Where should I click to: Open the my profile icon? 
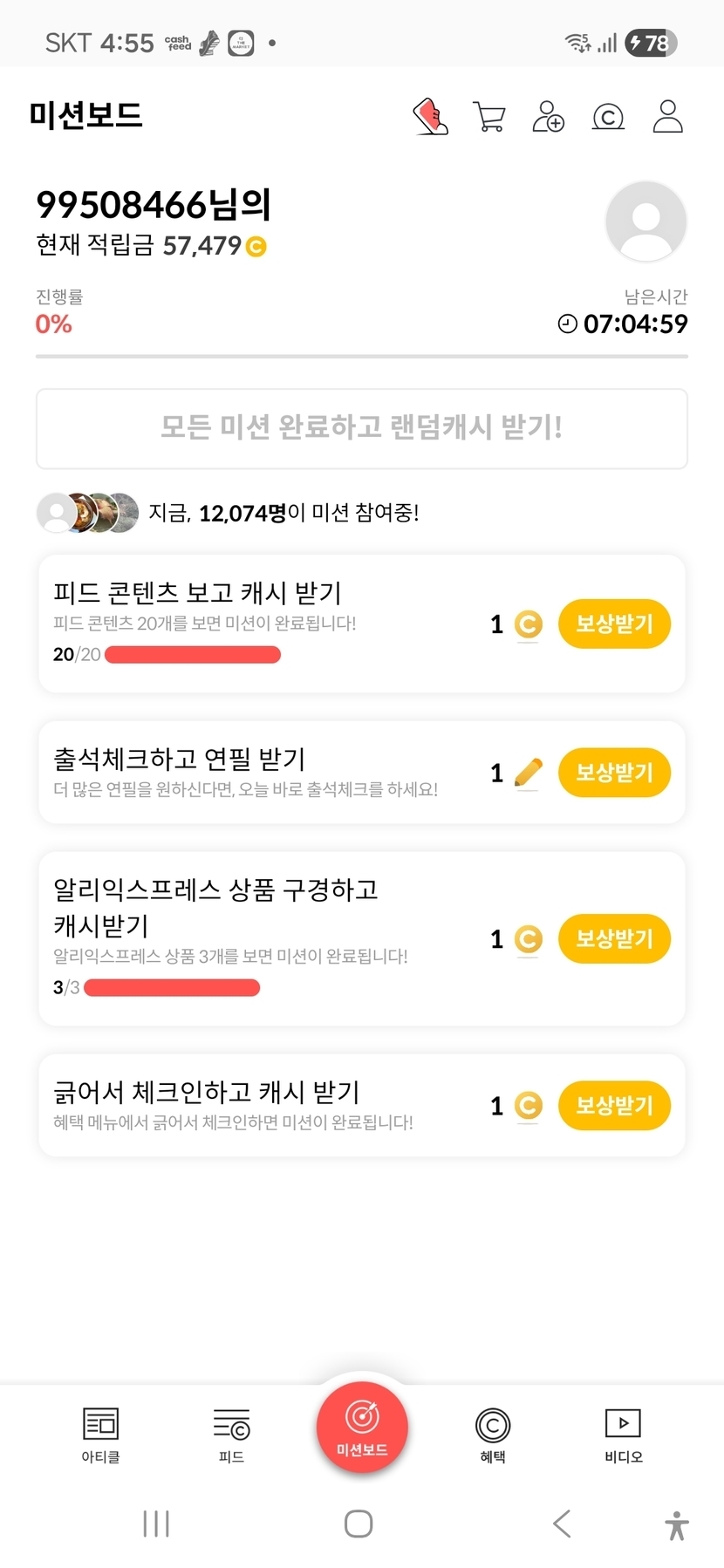[668, 116]
